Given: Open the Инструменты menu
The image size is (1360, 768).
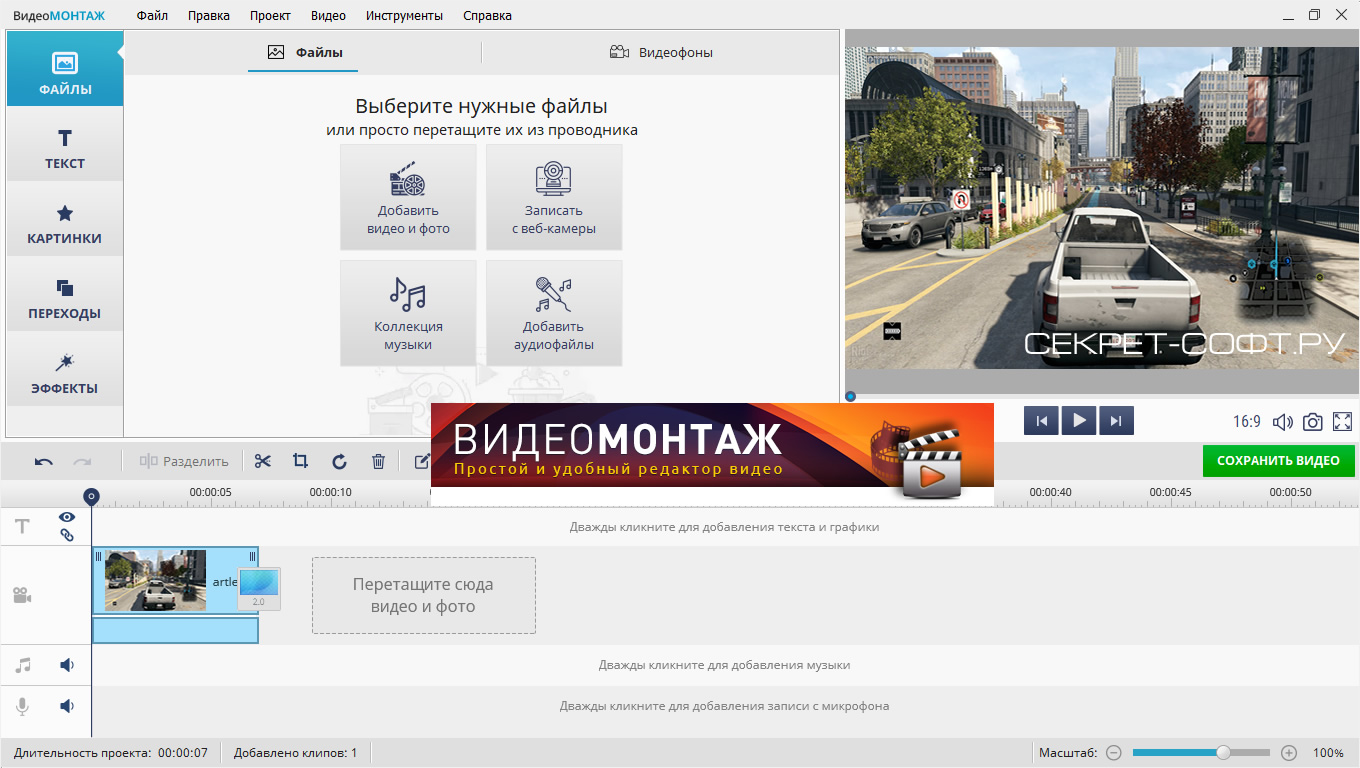Looking at the screenshot, I should tap(404, 15).
